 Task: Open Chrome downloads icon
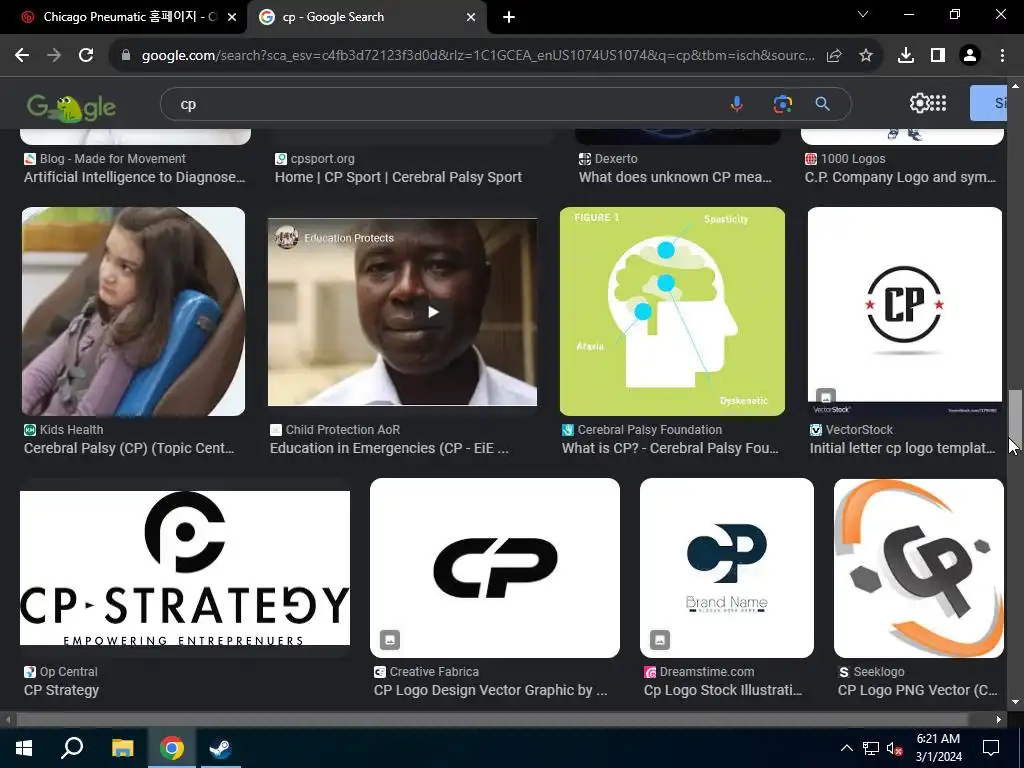(x=906, y=56)
